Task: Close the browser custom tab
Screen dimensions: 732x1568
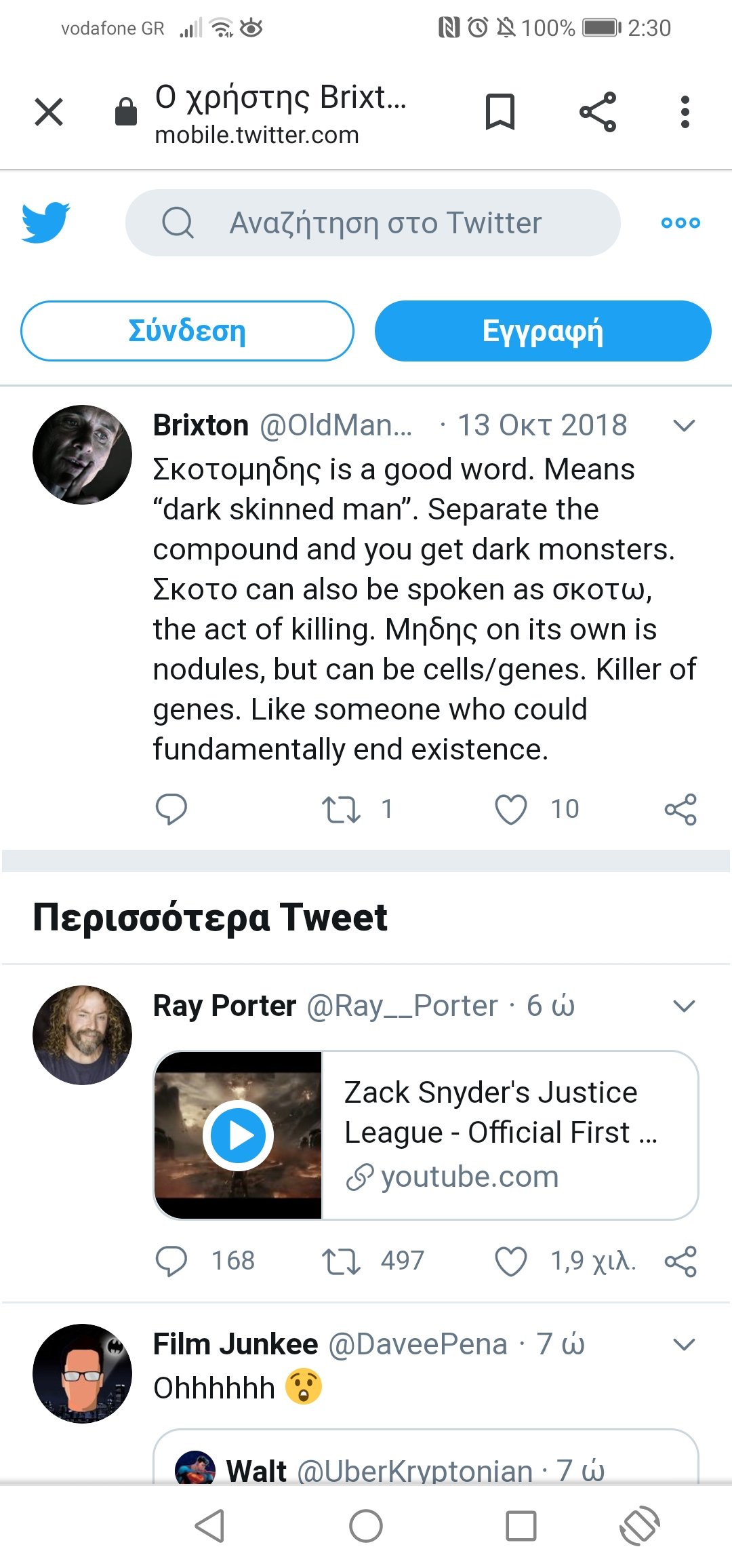Action: click(49, 112)
